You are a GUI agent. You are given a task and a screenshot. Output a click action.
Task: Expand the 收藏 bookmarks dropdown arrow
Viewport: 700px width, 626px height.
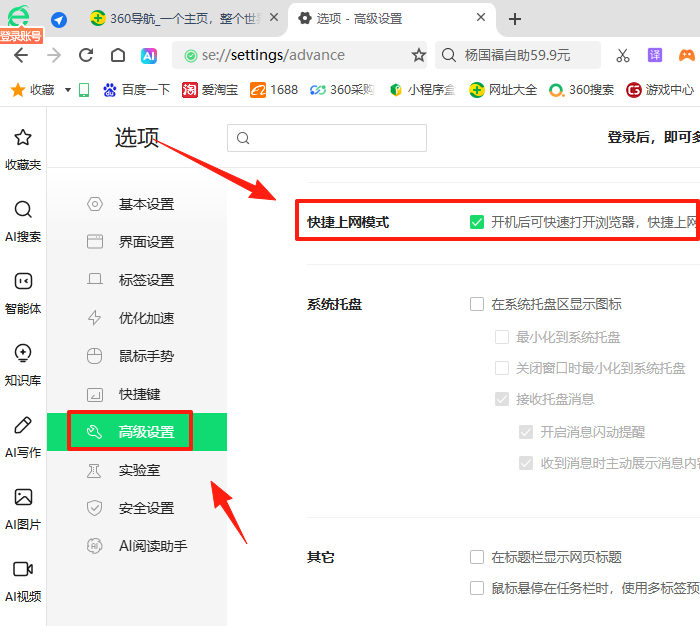click(68, 90)
